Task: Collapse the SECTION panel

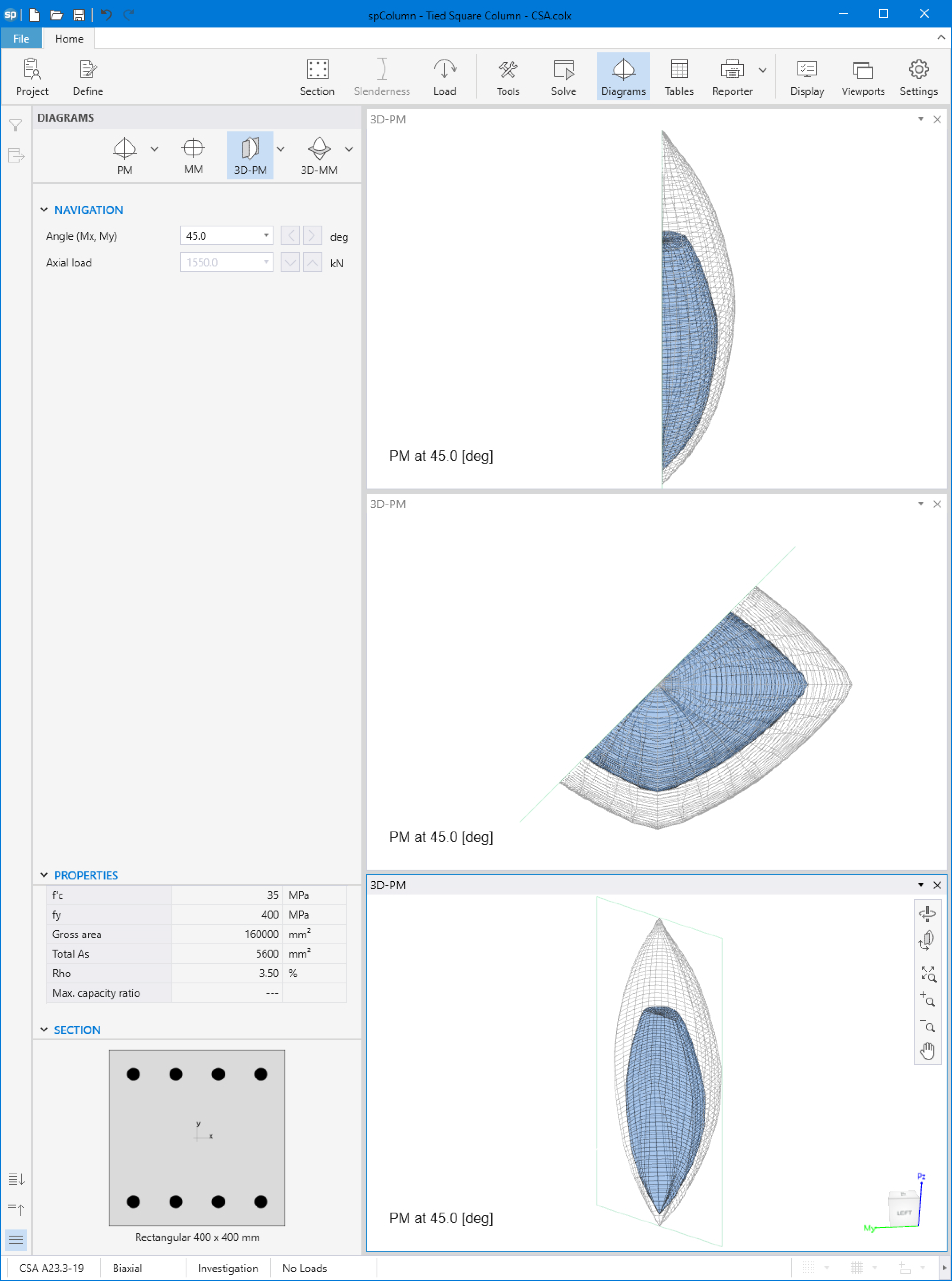Action: click(x=44, y=1030)
